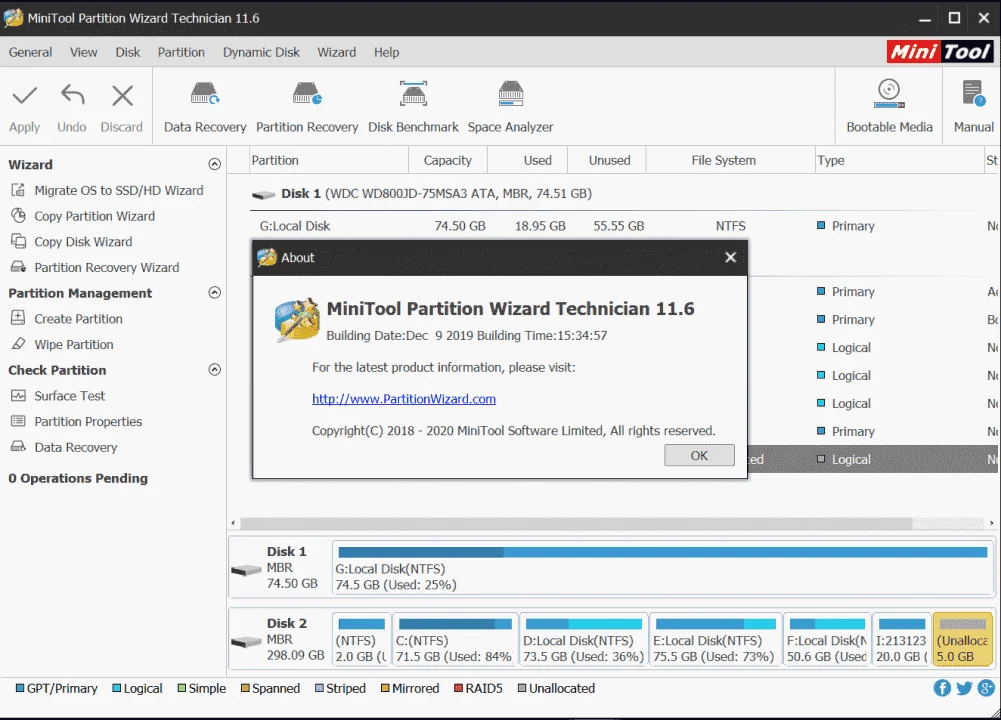This screenshot has width=1001, height=720.
Task: Click the Apply checkmark icon
Action: tap(24, 96)
